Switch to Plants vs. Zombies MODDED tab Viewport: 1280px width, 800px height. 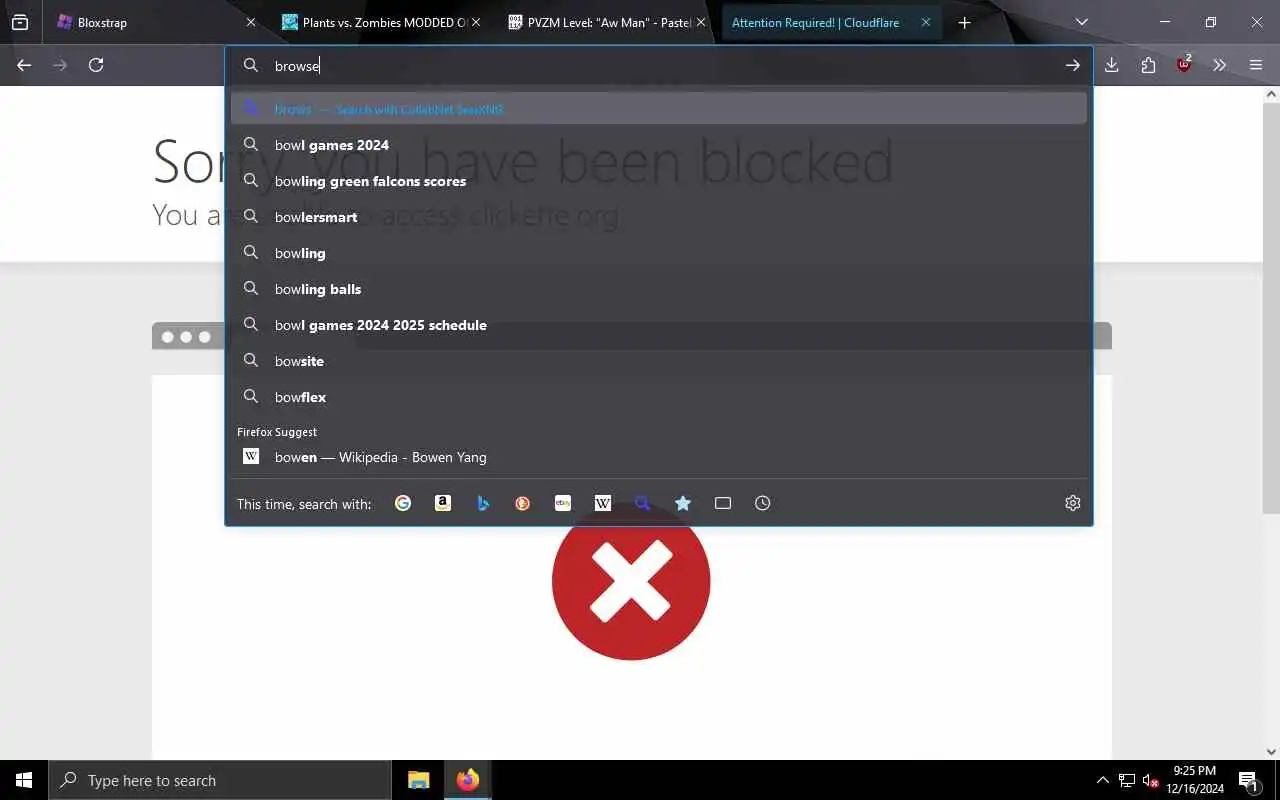click(x=380, y=22)
